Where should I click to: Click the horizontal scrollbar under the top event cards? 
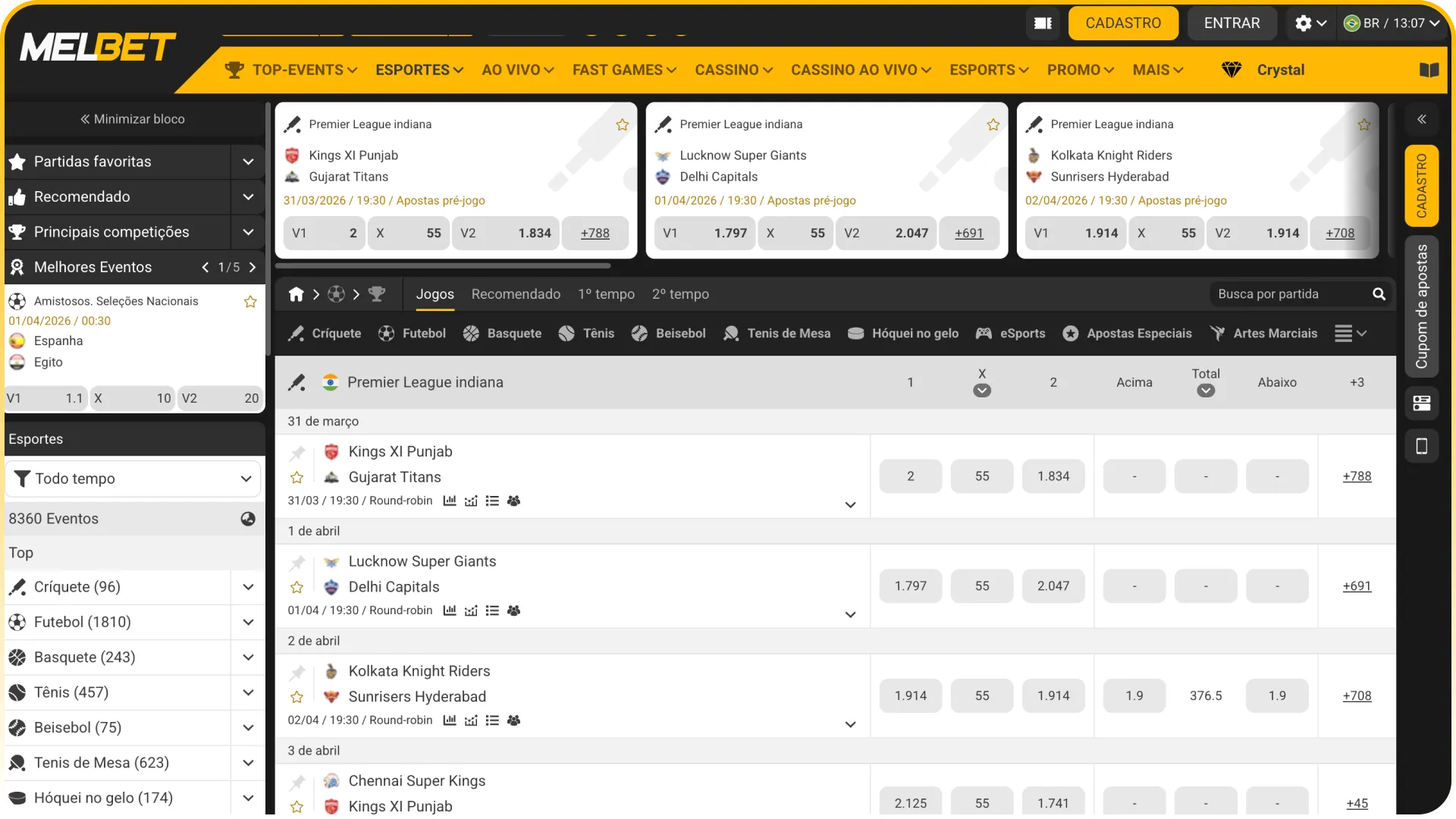point(443,266)
